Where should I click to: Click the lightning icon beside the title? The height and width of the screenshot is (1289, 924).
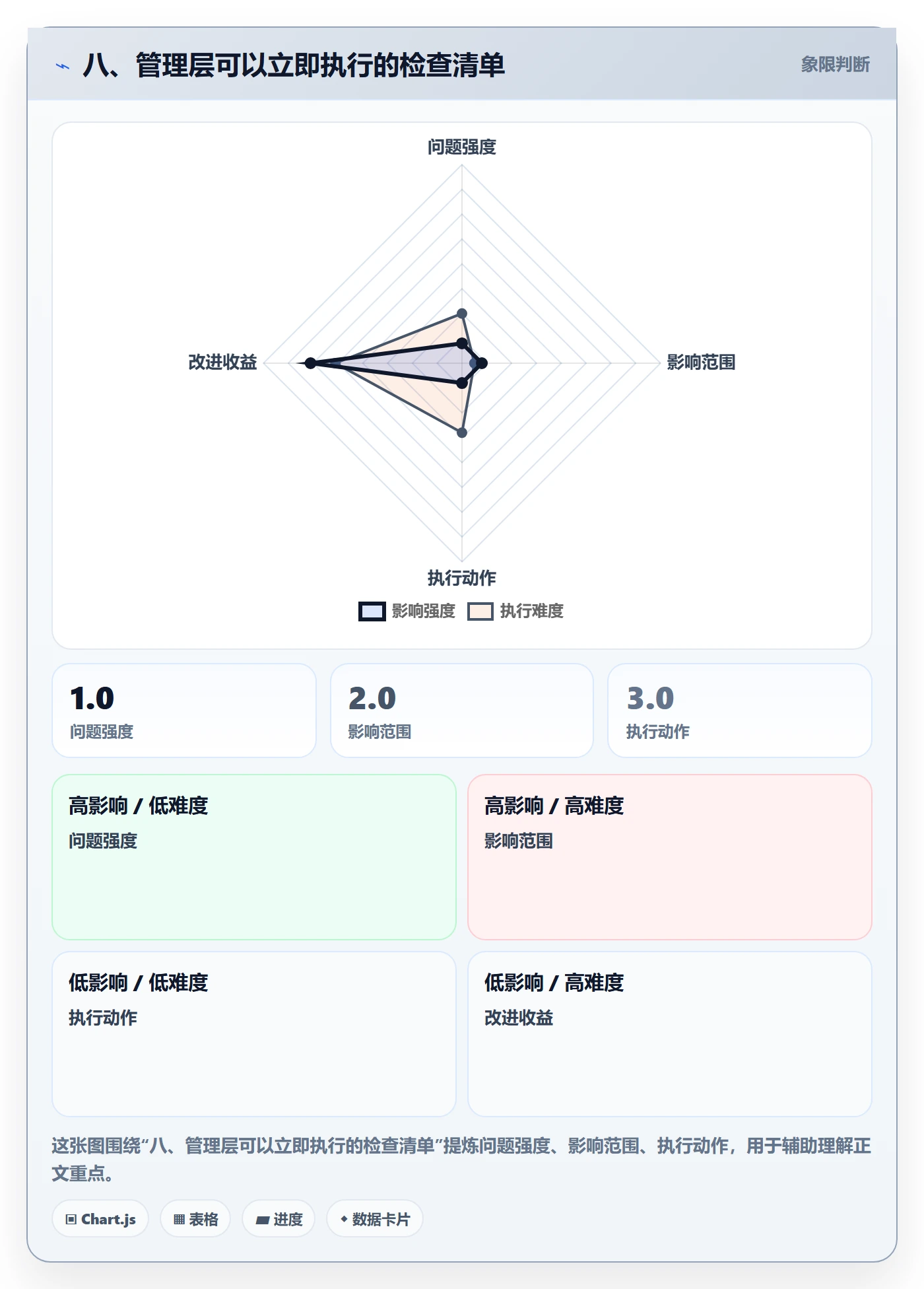pyautogui.click(x=63, y=66)
